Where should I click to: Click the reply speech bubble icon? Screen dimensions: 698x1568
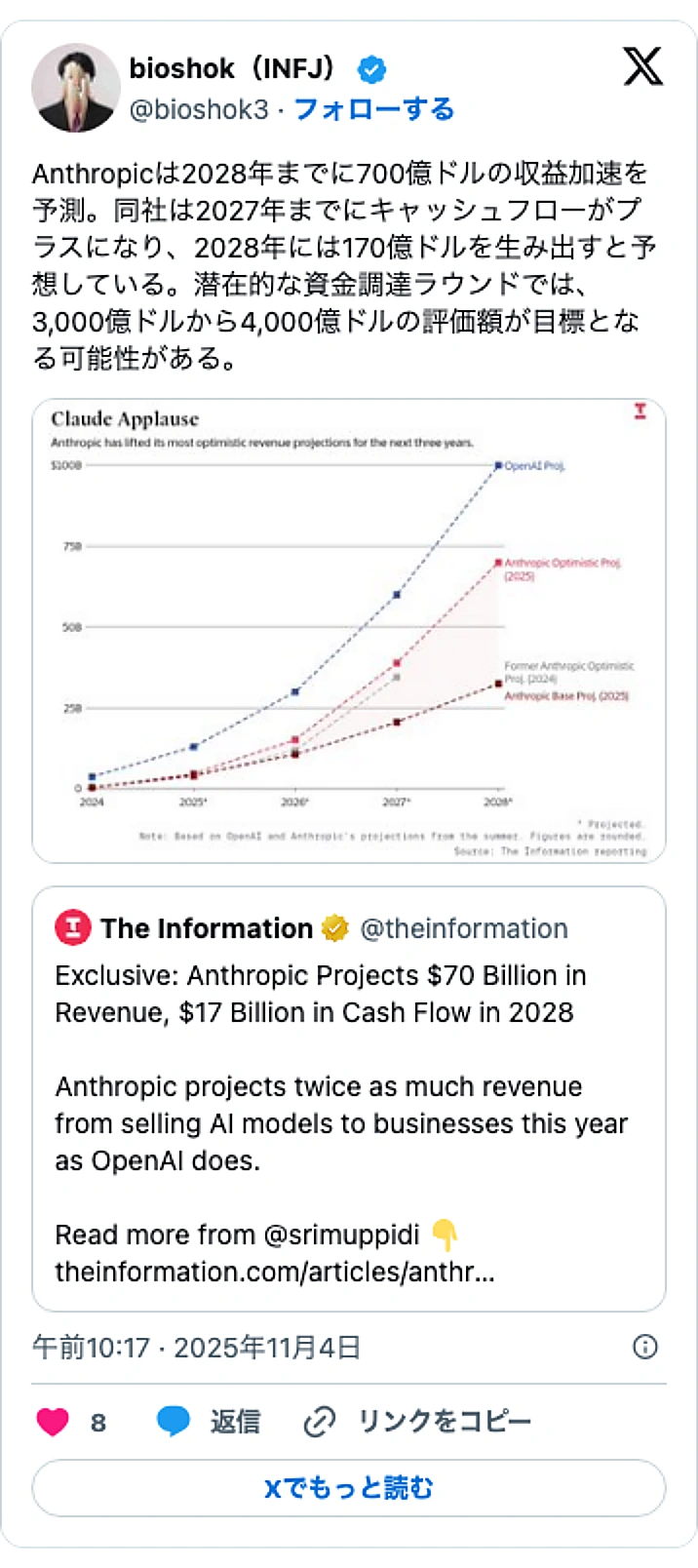pos(174,1422)
